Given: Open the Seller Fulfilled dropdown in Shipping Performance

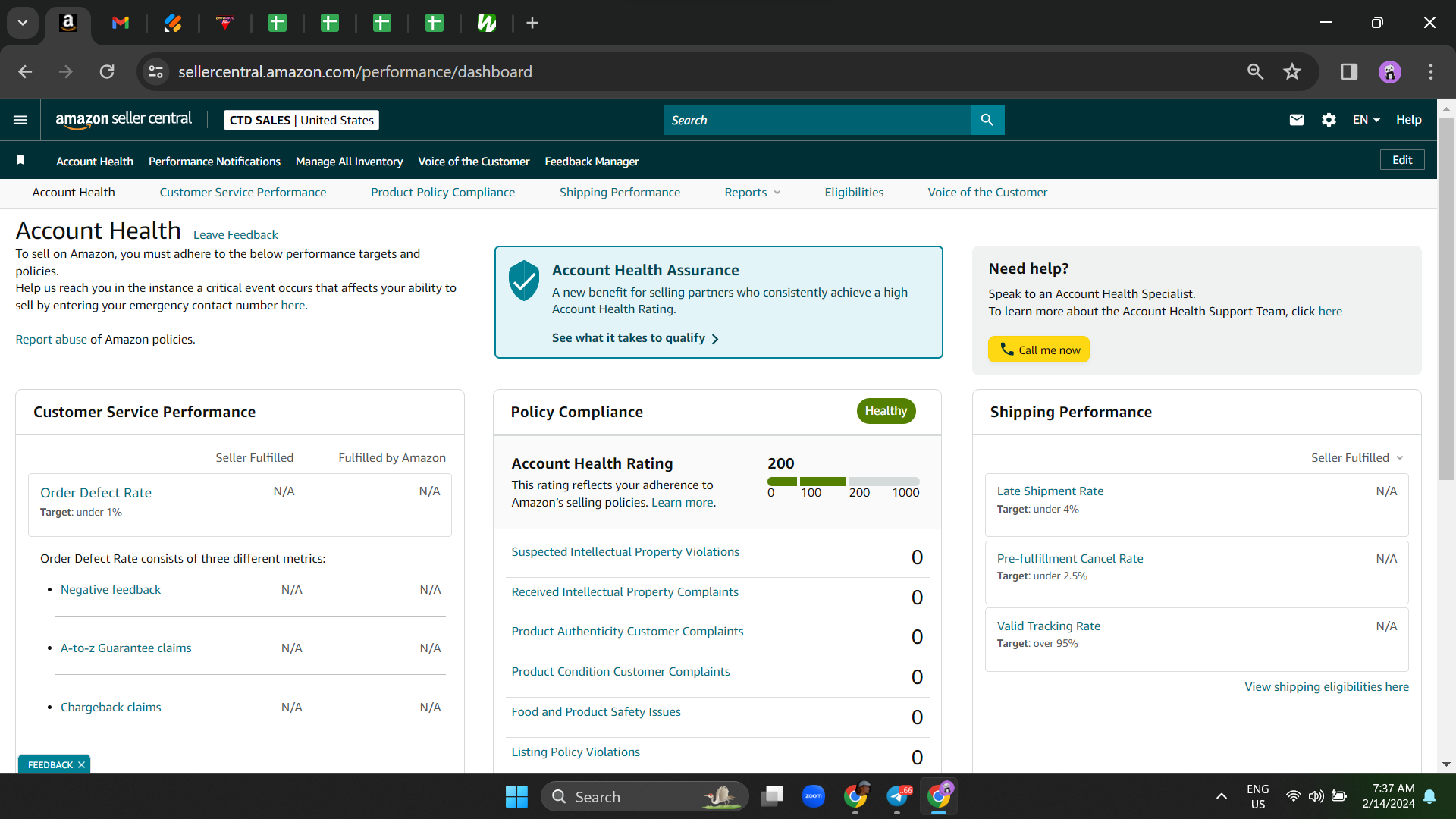Looking at the screenshot, I should coord(1357,458).
